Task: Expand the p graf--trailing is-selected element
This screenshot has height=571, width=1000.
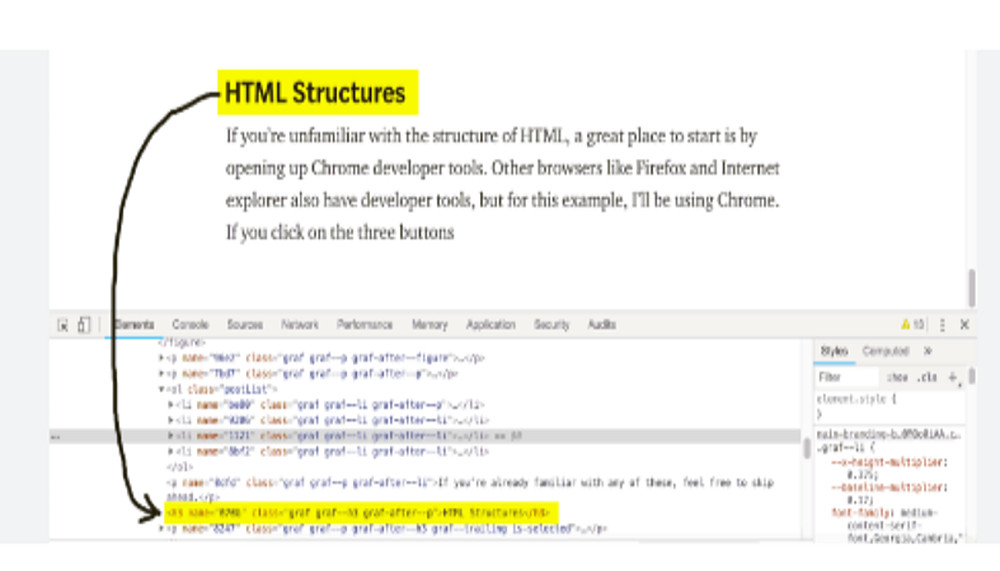Action: 161,529
